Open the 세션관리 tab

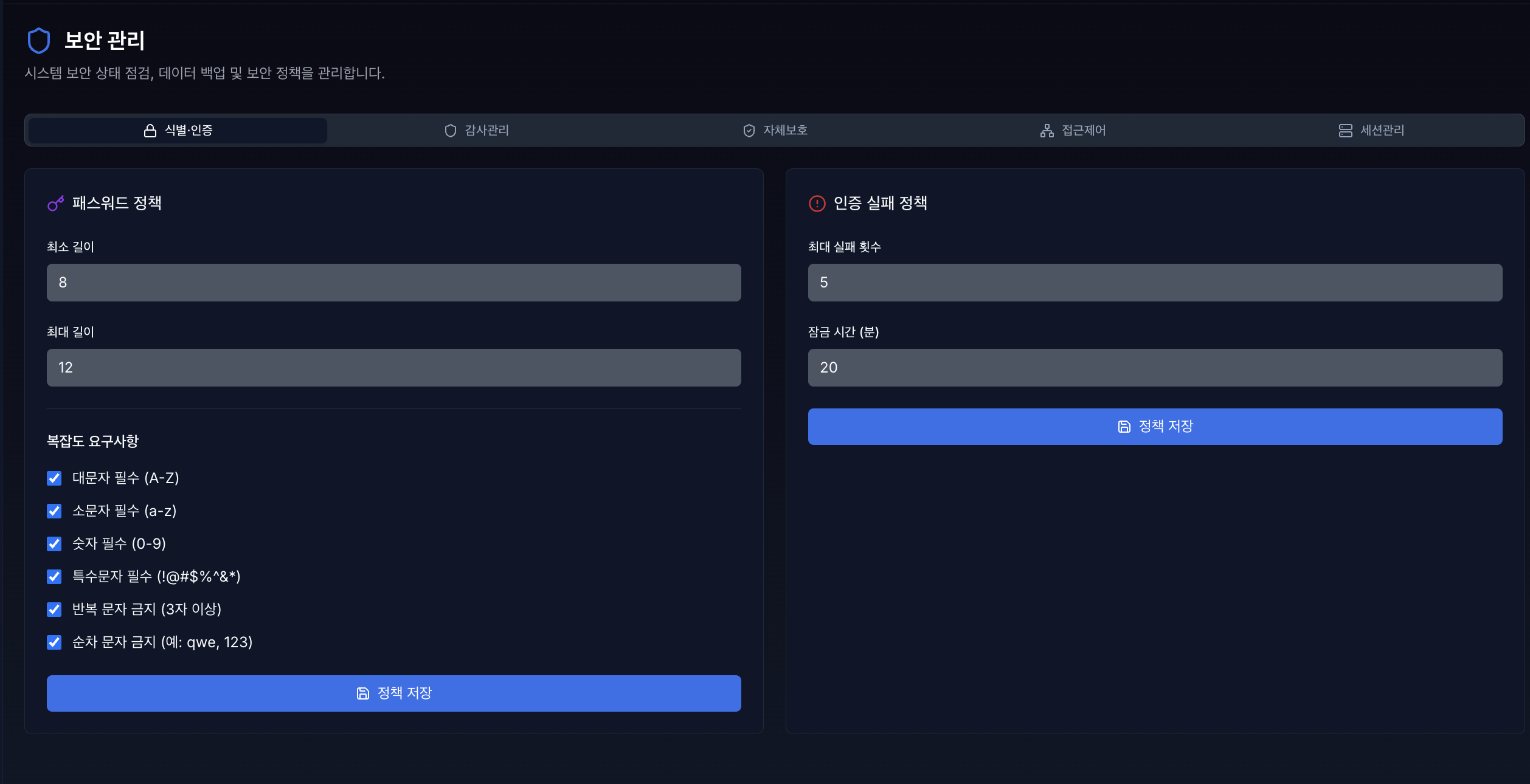pyautogui.click(x=1372, y=131)
